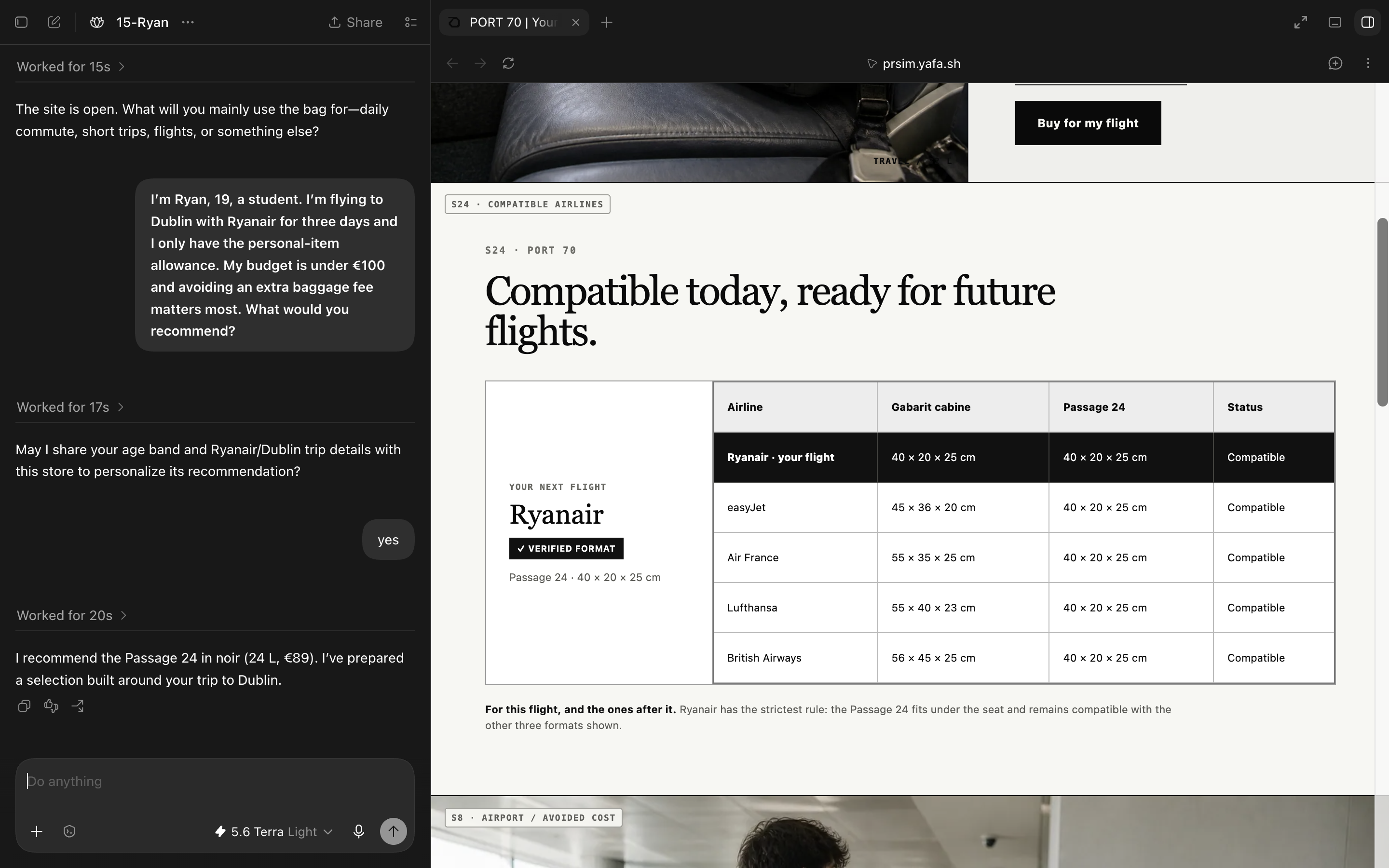Image resolution: width=1389 pixels, height=868 pixels.
Task: Start a new chat with compose icon
Action: (54, 22)
